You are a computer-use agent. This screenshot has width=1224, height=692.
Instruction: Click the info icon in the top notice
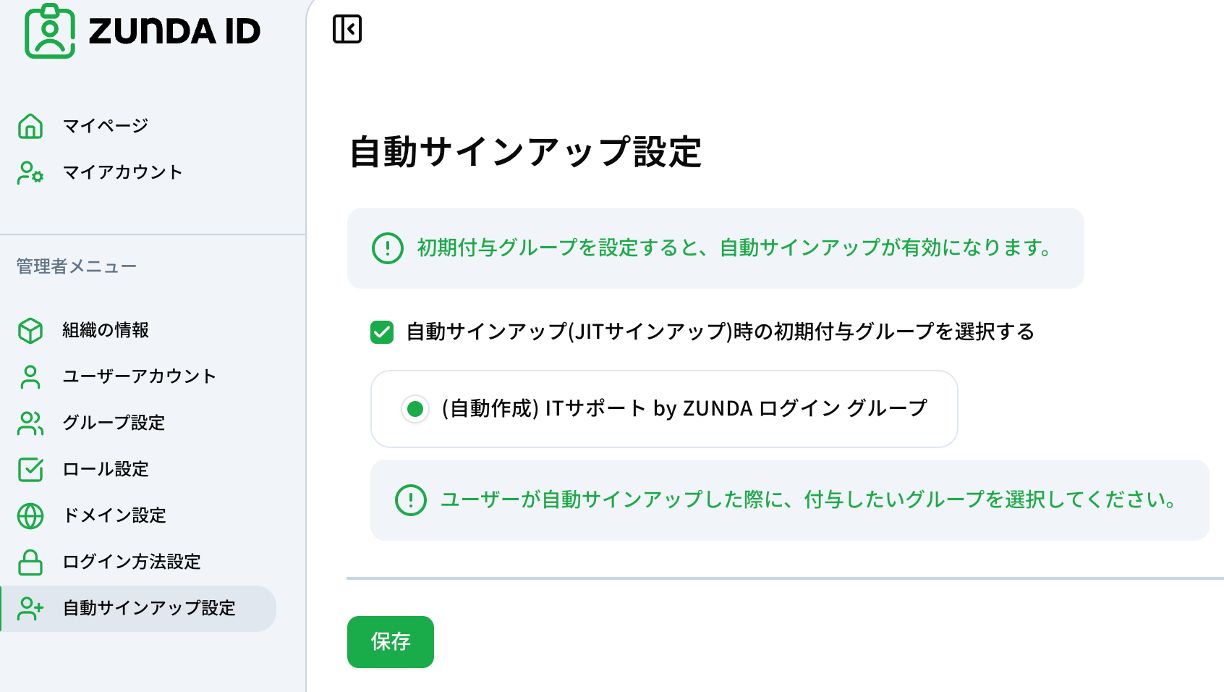tap(387, 248)
